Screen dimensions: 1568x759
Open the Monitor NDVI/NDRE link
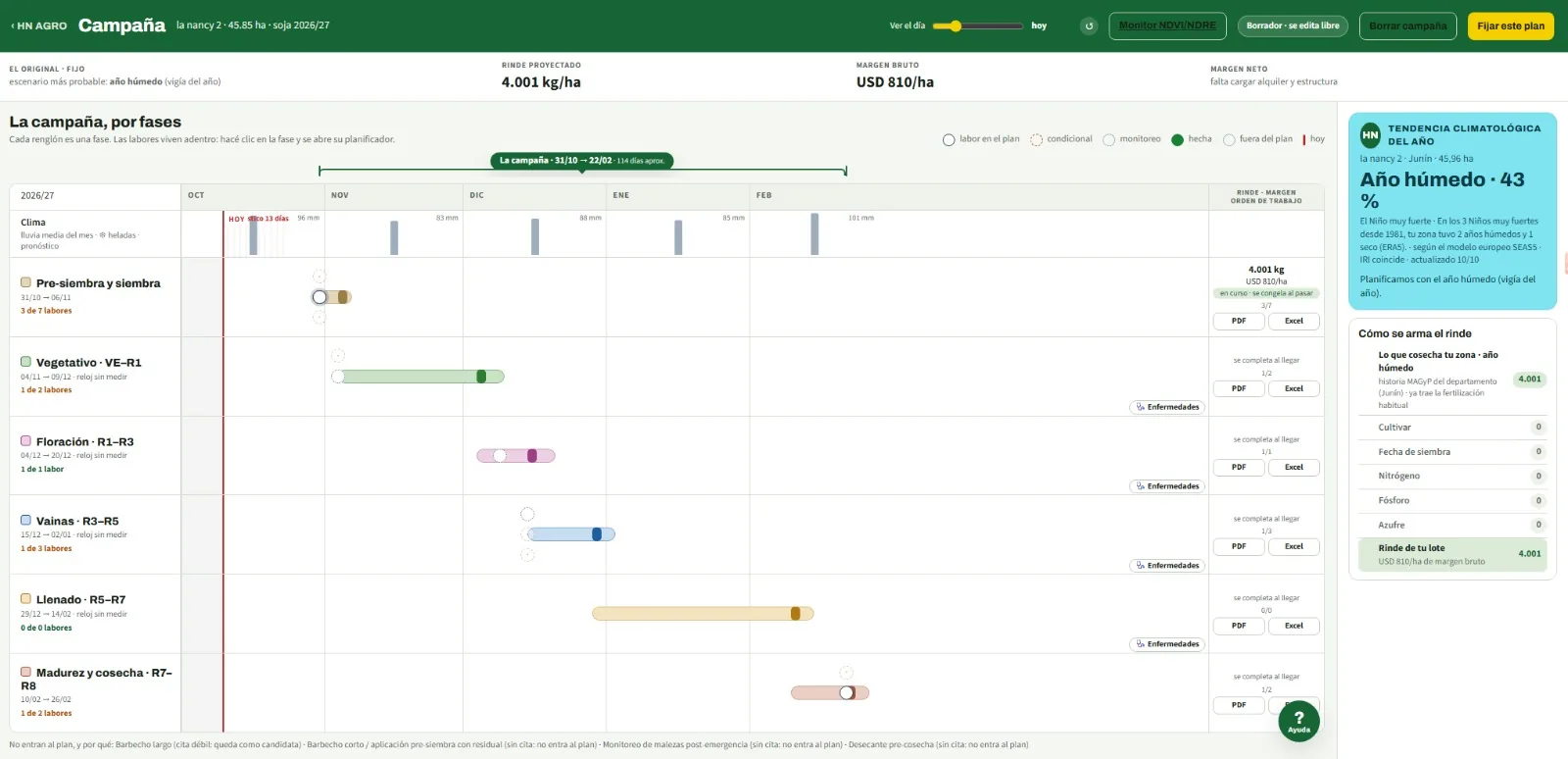(x=1167, y=26)
